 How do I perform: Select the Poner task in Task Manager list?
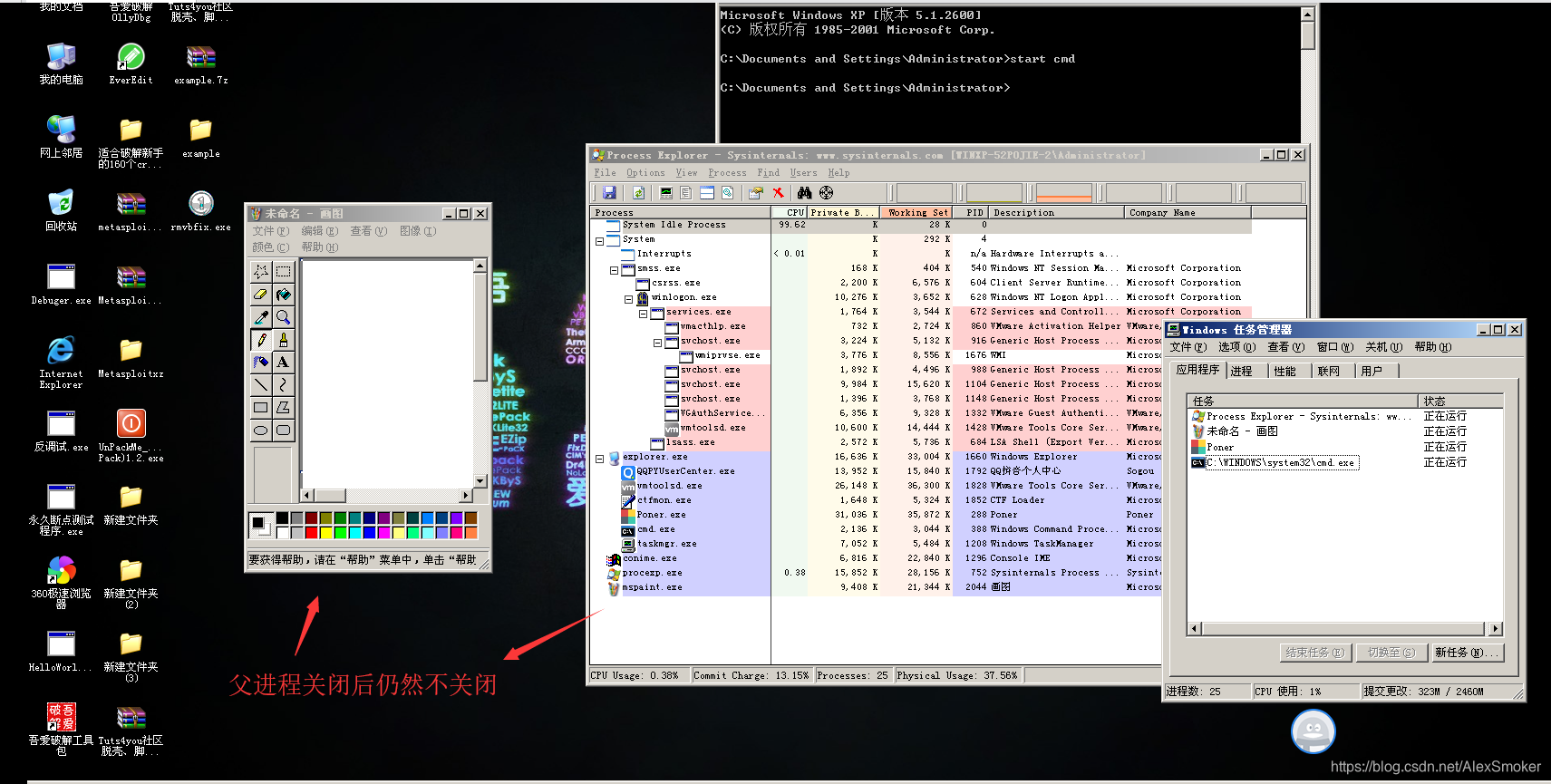pos(1219,447)
